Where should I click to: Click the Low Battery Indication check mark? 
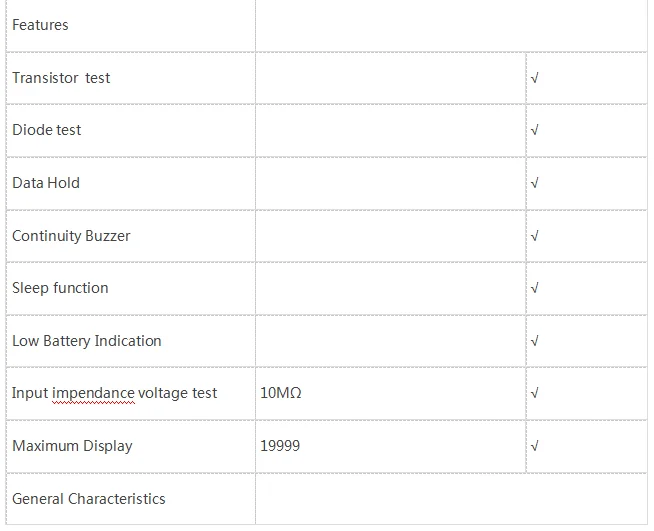[x=536, y=341]
